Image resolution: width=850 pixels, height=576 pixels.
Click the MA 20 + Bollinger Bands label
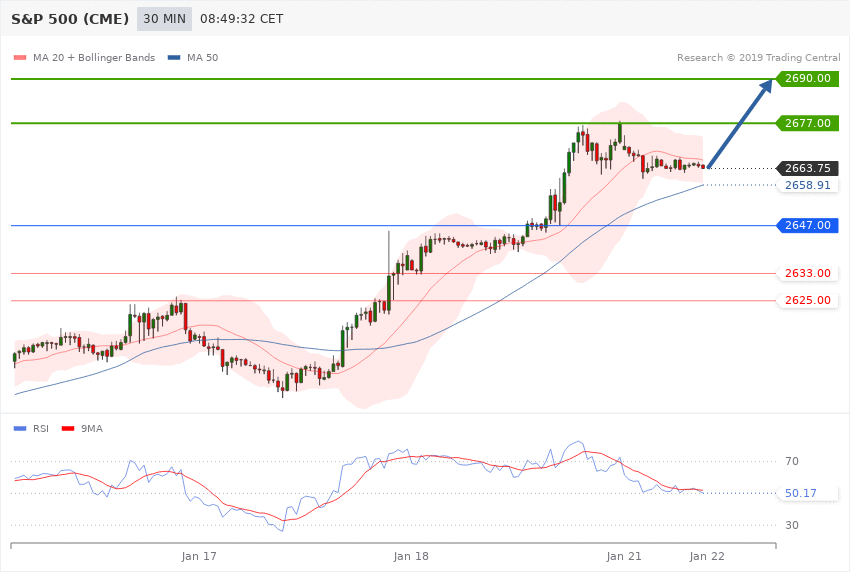pyautogui.click(x=94, y=57)
